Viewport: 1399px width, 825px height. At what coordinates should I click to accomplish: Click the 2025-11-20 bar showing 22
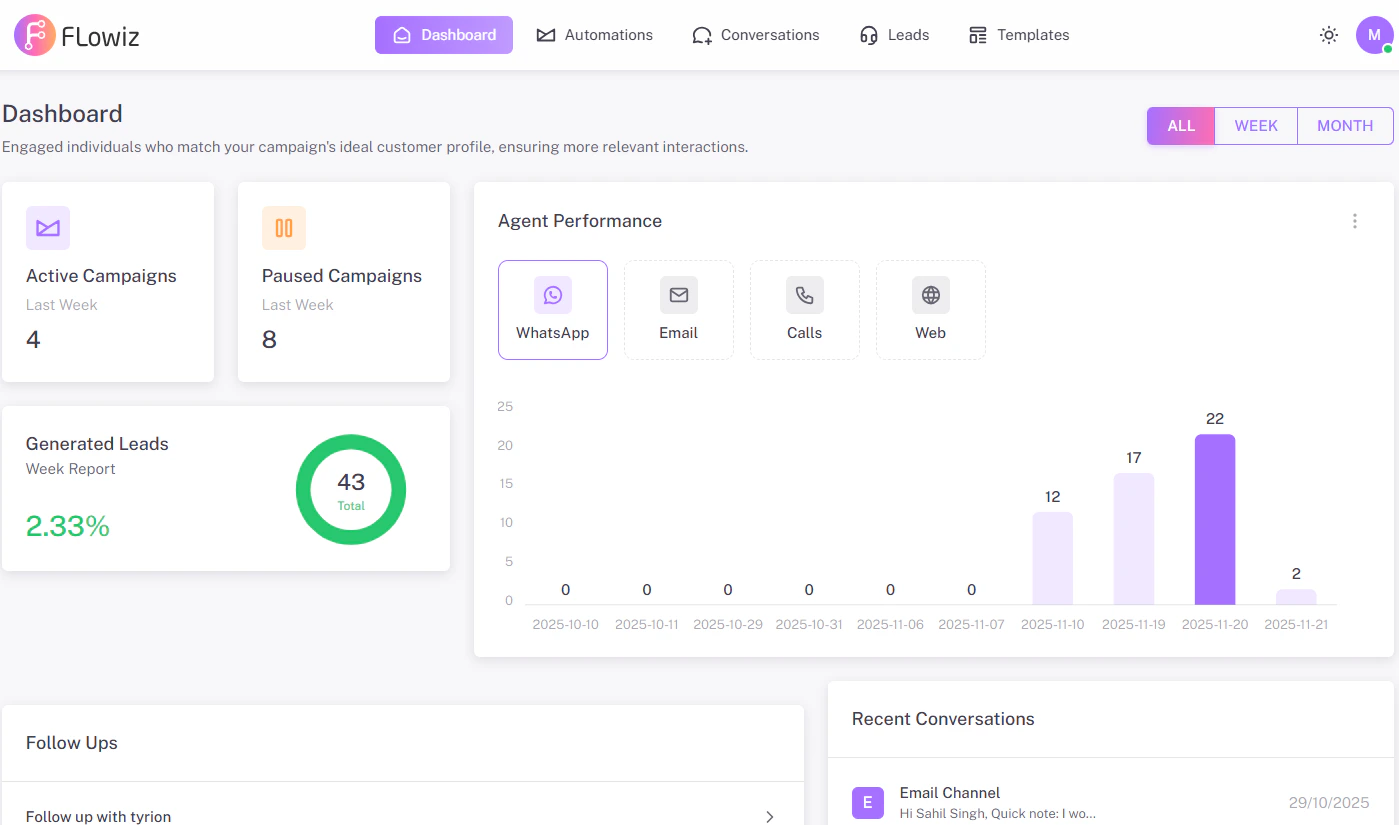pyautogui.click(x=1215, y=520)
